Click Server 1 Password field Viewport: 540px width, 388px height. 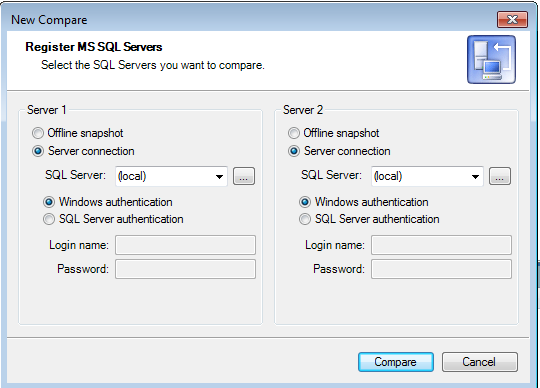coord(185,269)
